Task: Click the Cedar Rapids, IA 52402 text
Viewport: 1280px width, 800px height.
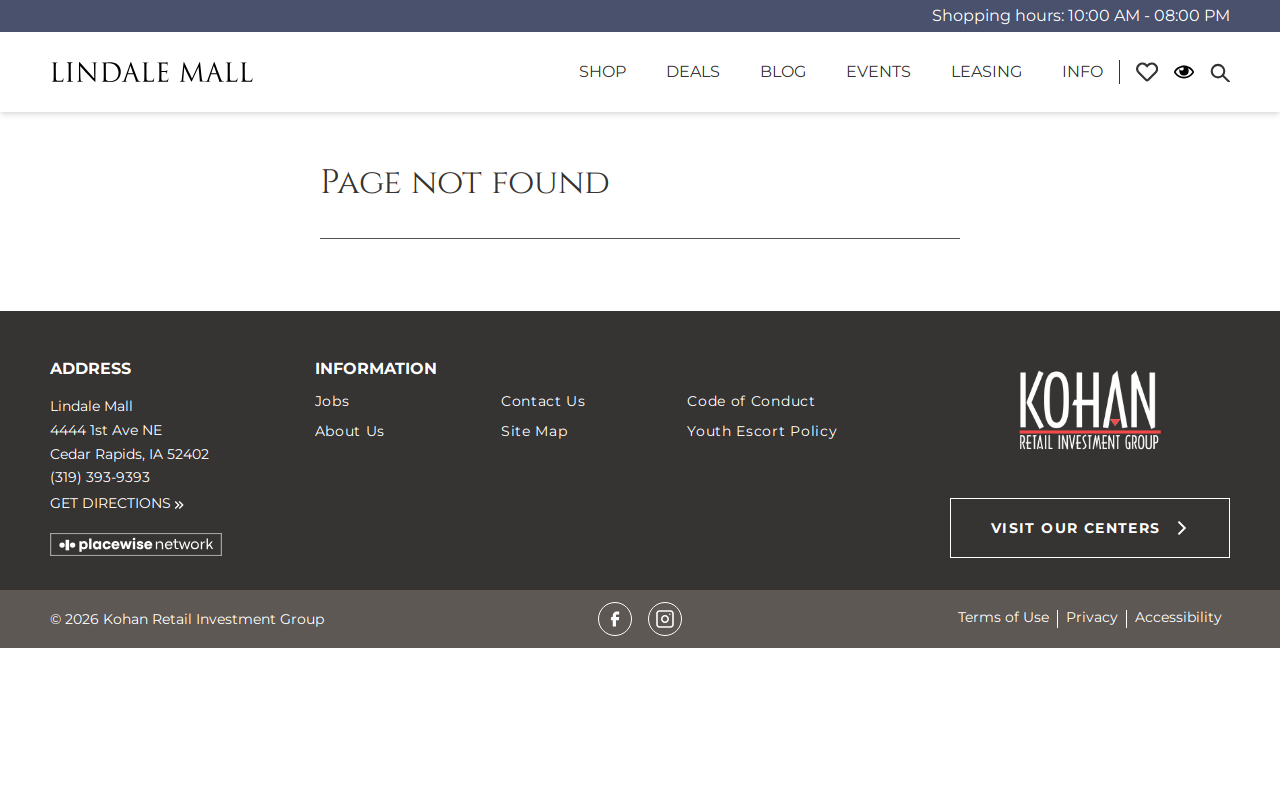Action: pyautogui.click(x=130, y=454)
